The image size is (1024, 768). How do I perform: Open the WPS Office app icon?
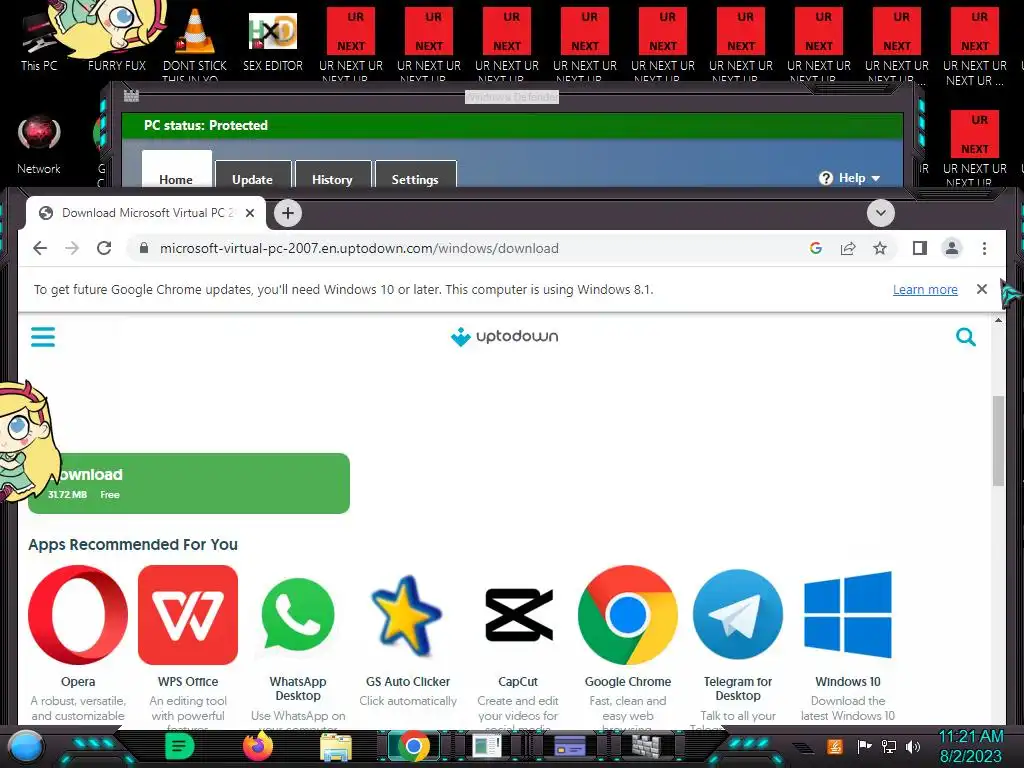coord(188,615)
